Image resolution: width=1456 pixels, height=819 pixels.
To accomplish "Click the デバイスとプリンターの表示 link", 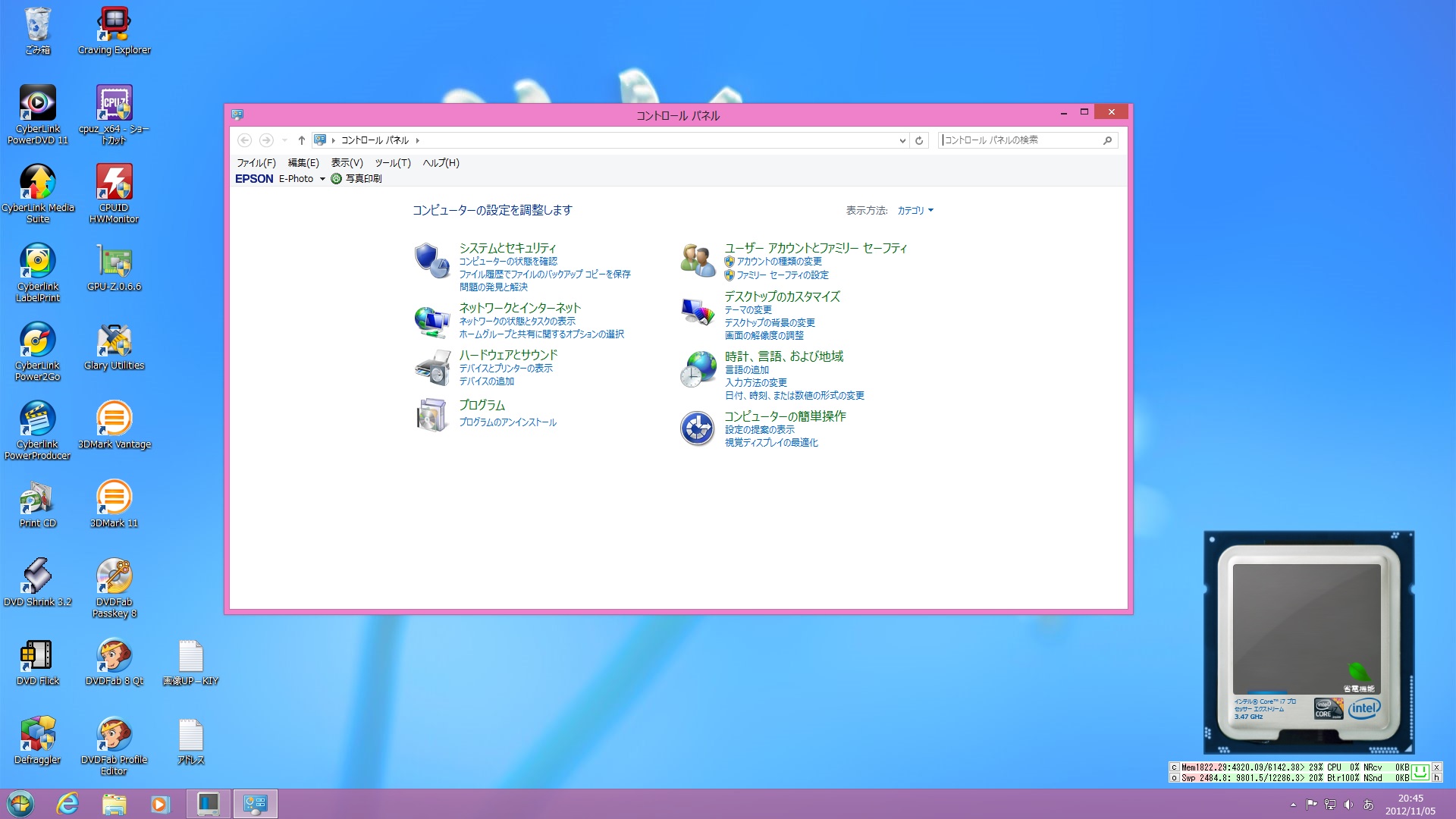I will (x=505, y=368).
